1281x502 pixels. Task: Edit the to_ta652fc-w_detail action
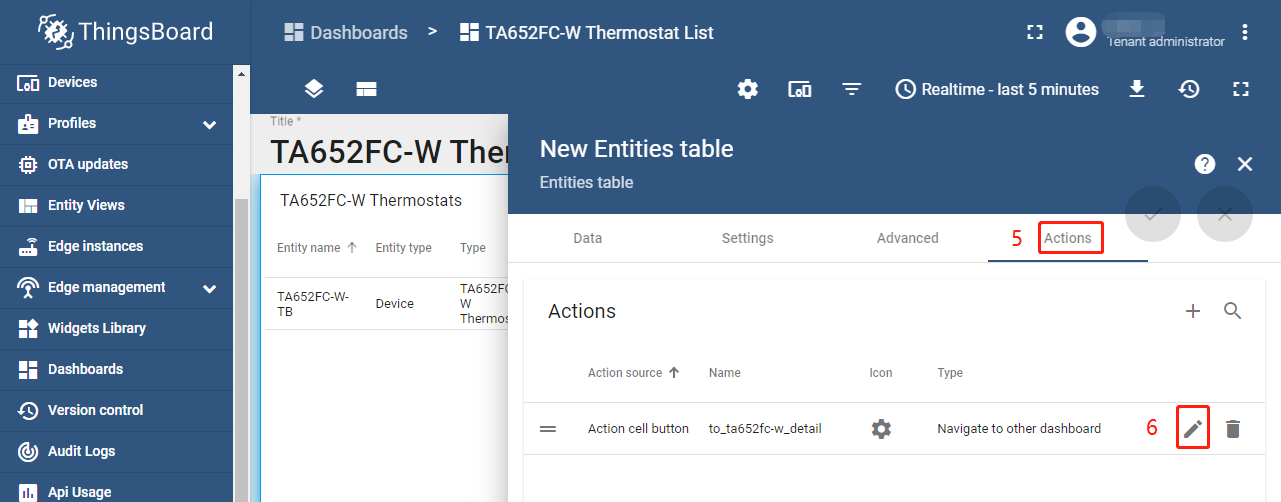pos(1193,429)
